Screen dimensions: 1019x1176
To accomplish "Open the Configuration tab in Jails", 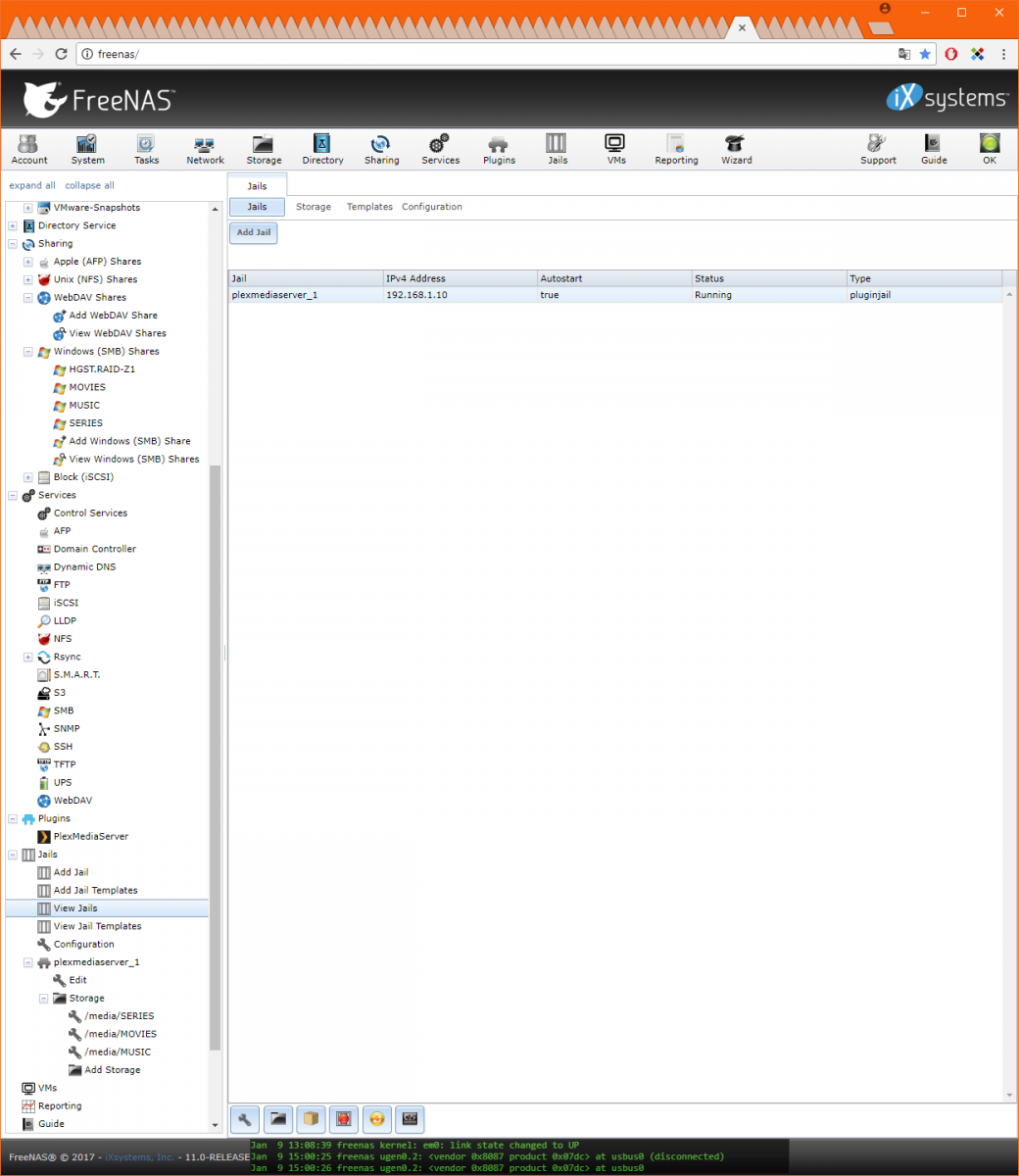I will 431,207.
